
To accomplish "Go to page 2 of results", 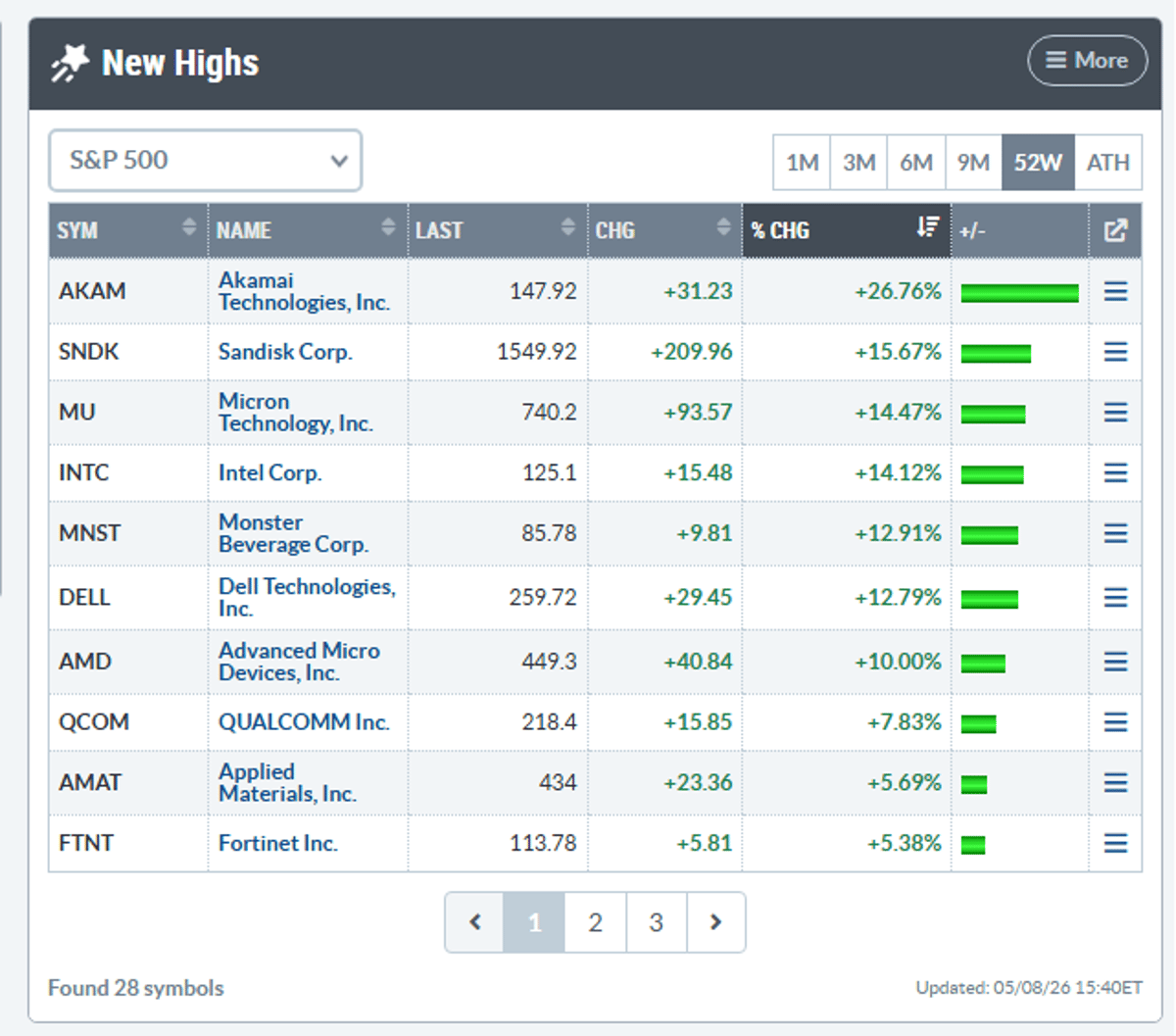I will click(595, 922).
